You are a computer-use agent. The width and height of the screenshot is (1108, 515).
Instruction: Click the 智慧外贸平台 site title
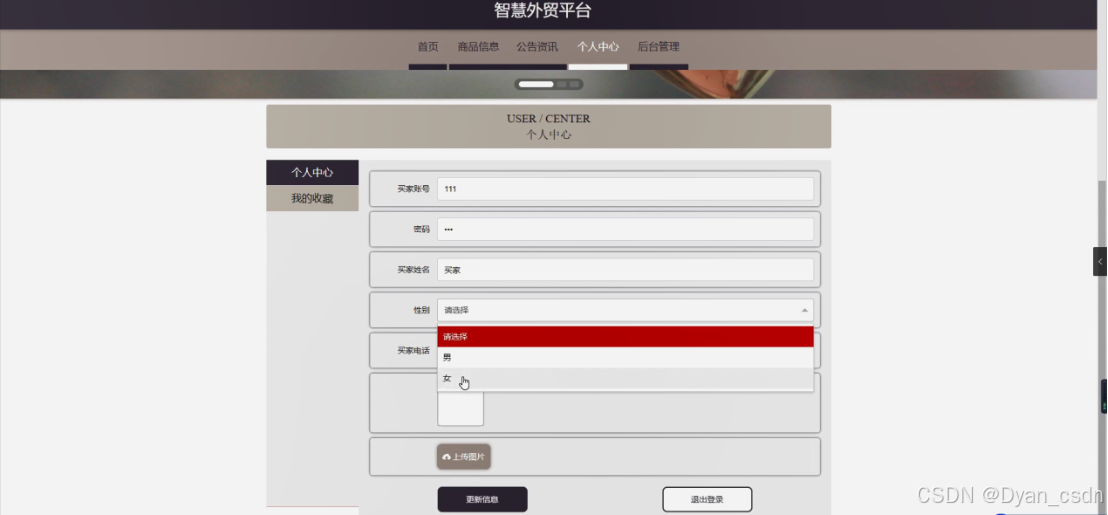pos(542,11)
